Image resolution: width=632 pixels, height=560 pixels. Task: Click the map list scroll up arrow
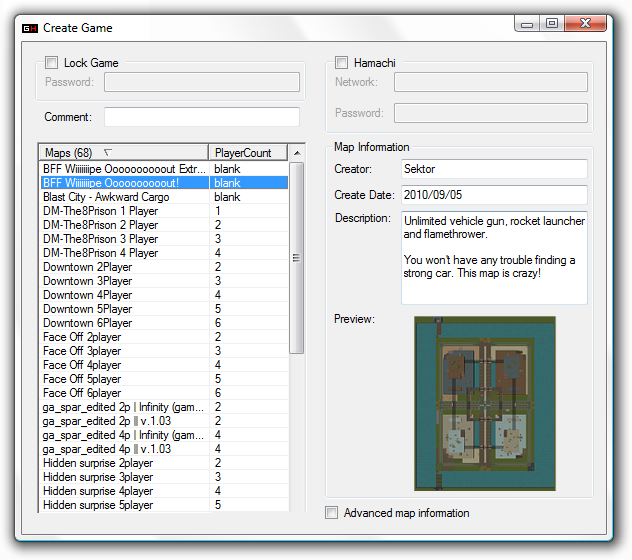296,153
